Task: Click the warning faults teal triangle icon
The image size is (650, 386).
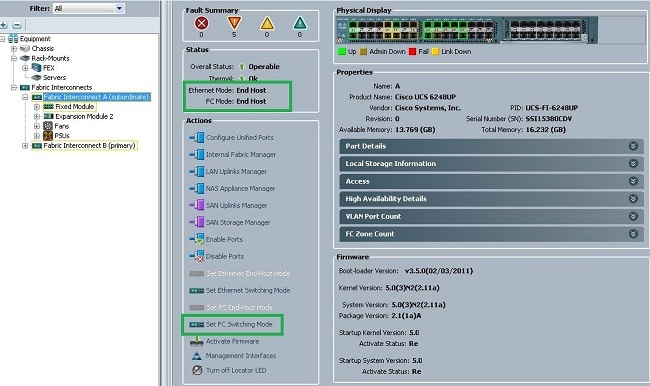Action: click(300, 23)
